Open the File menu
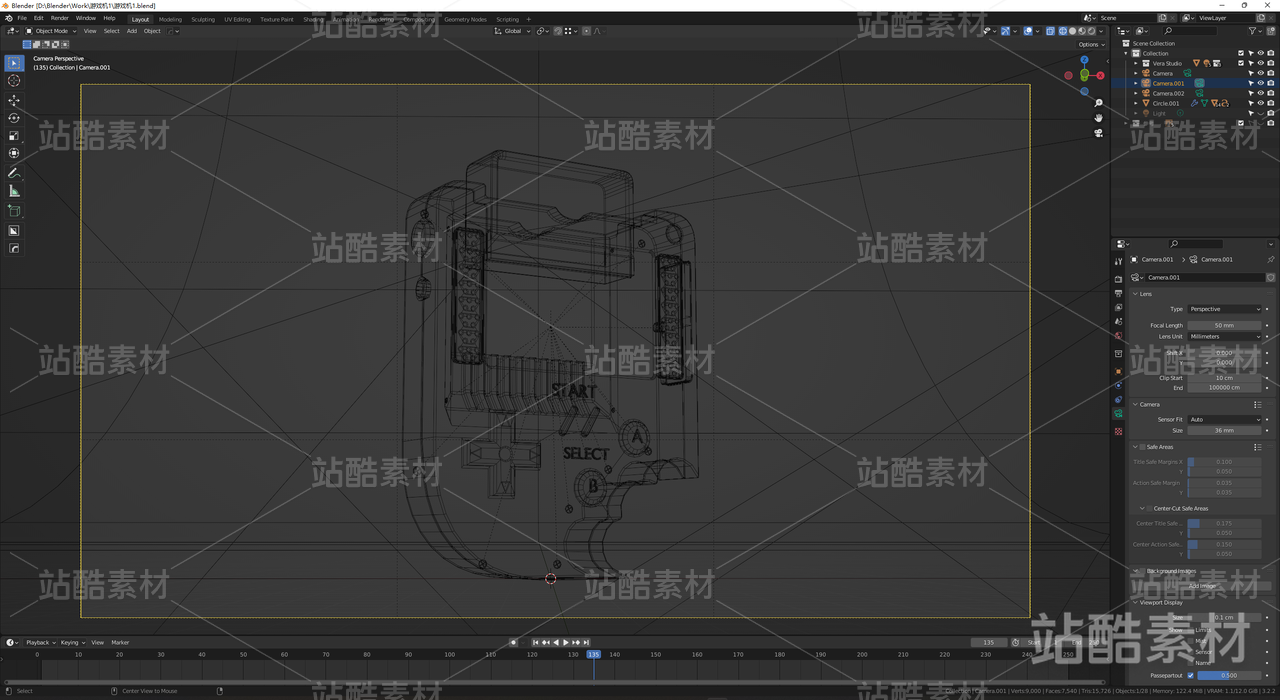Image resolution: width=1280 pixels, height=700 pixels. click(22, 18)
